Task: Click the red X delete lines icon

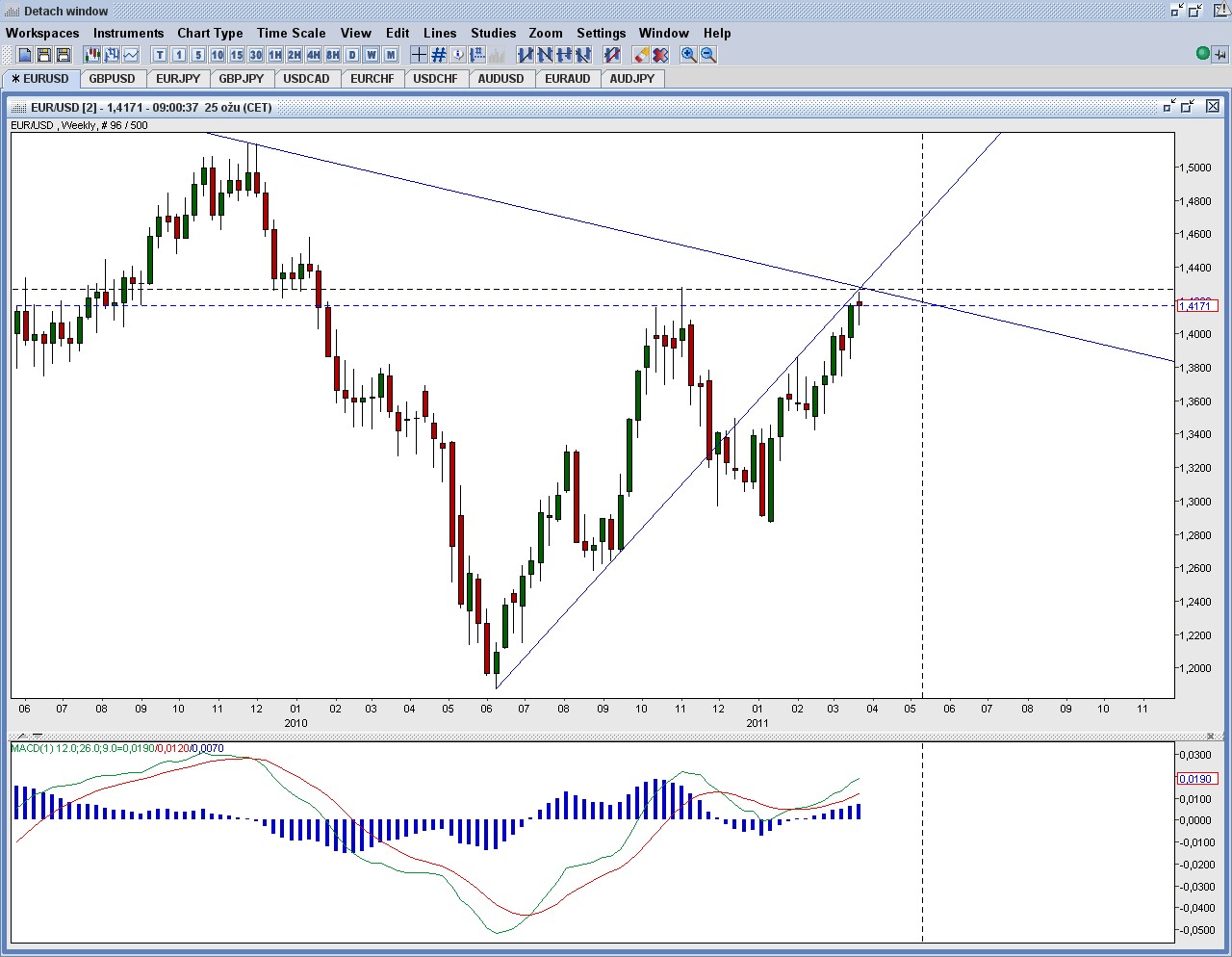Action: 660,55
